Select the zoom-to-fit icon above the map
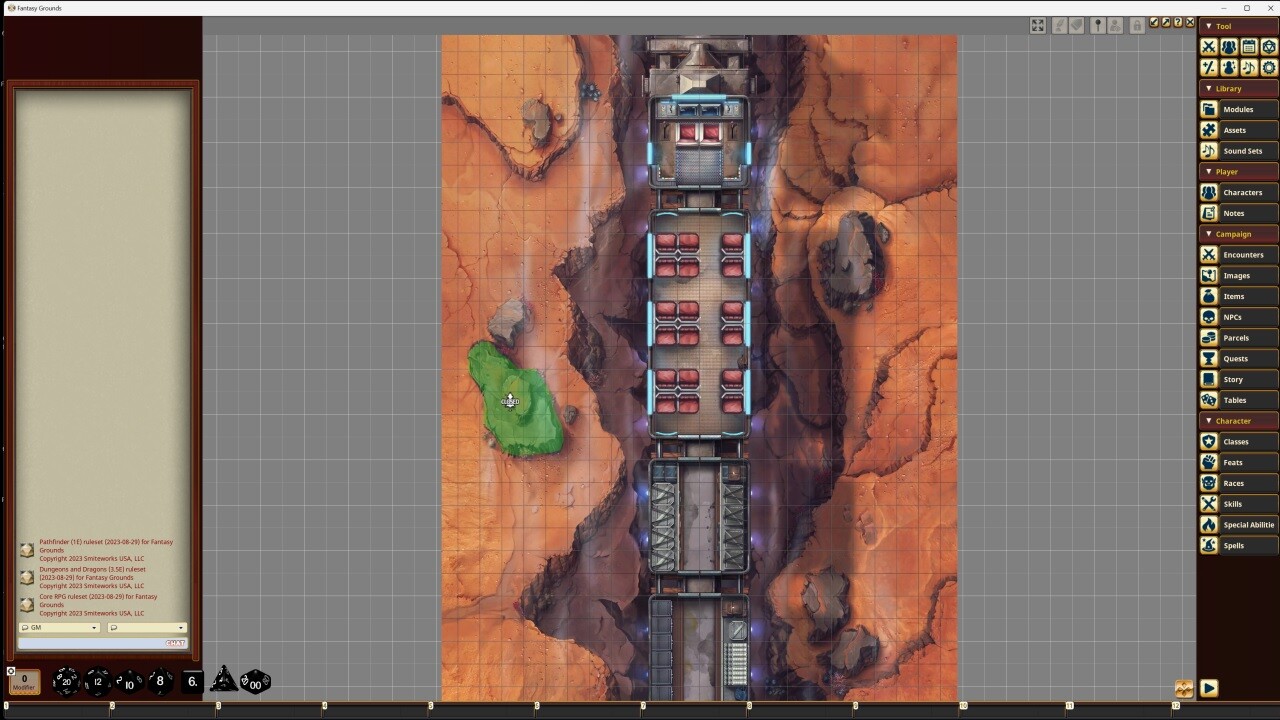 tap(1037, 25)
